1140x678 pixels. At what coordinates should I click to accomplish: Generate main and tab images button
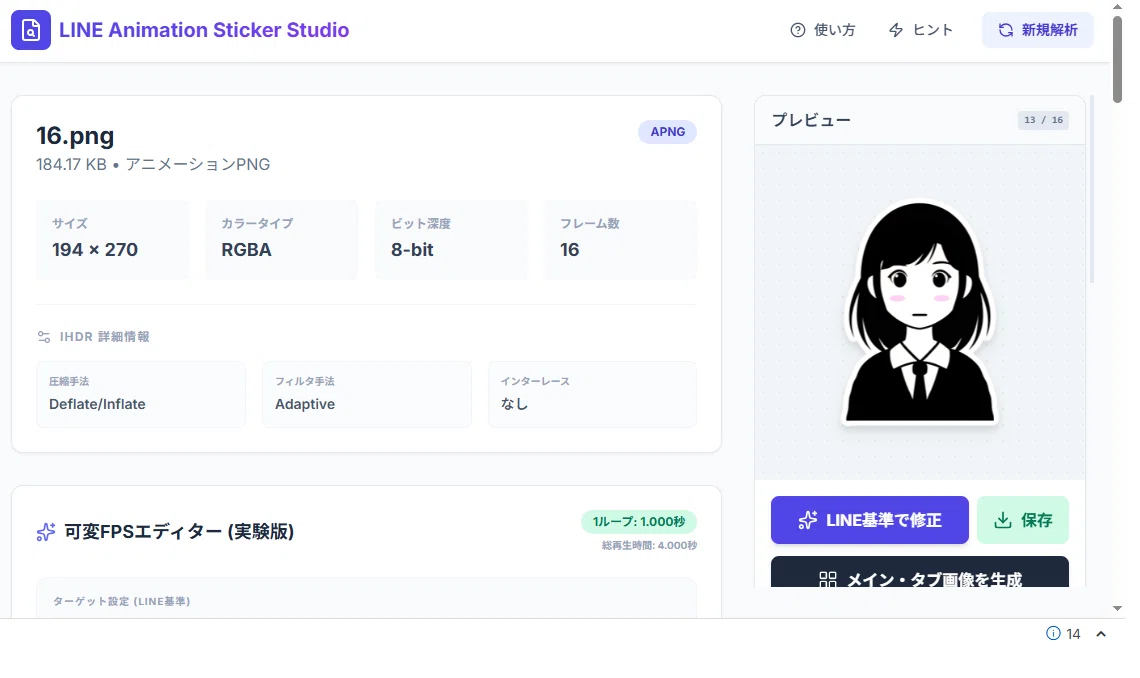(x=920, y=573)
